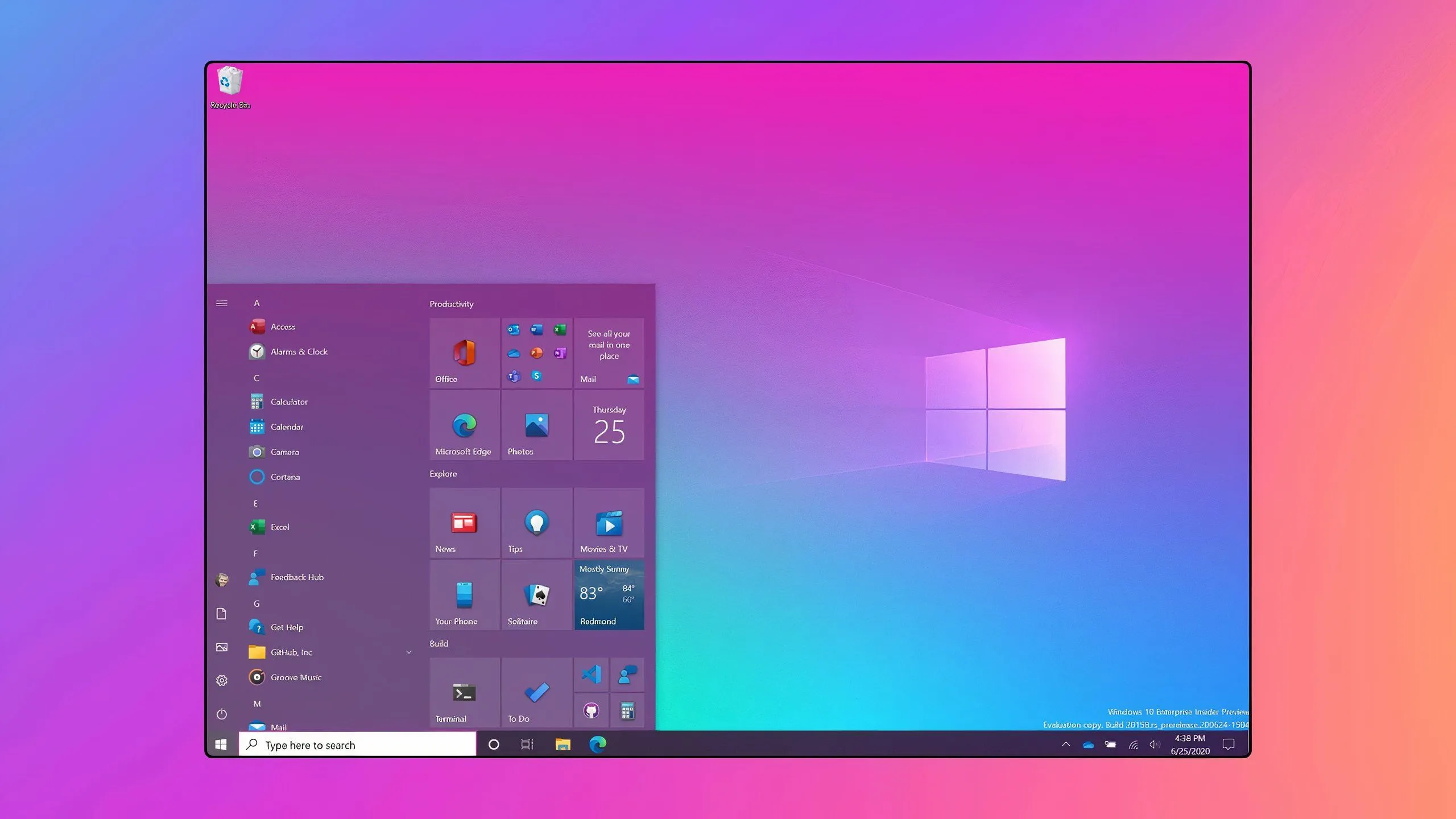Open the Movies & TV tile

609,522
